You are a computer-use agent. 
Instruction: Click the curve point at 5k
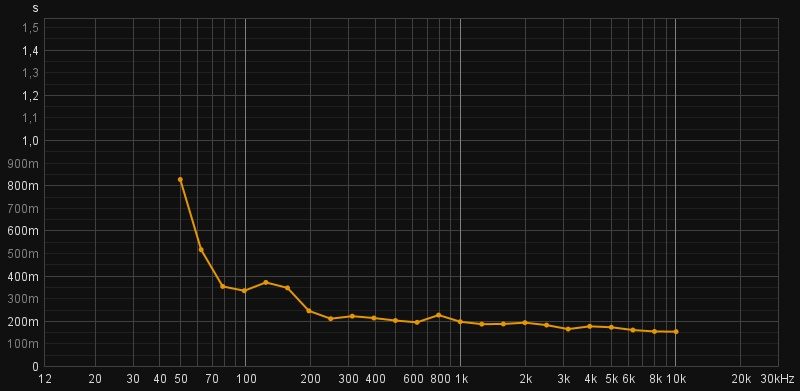[x=611, y=327]
